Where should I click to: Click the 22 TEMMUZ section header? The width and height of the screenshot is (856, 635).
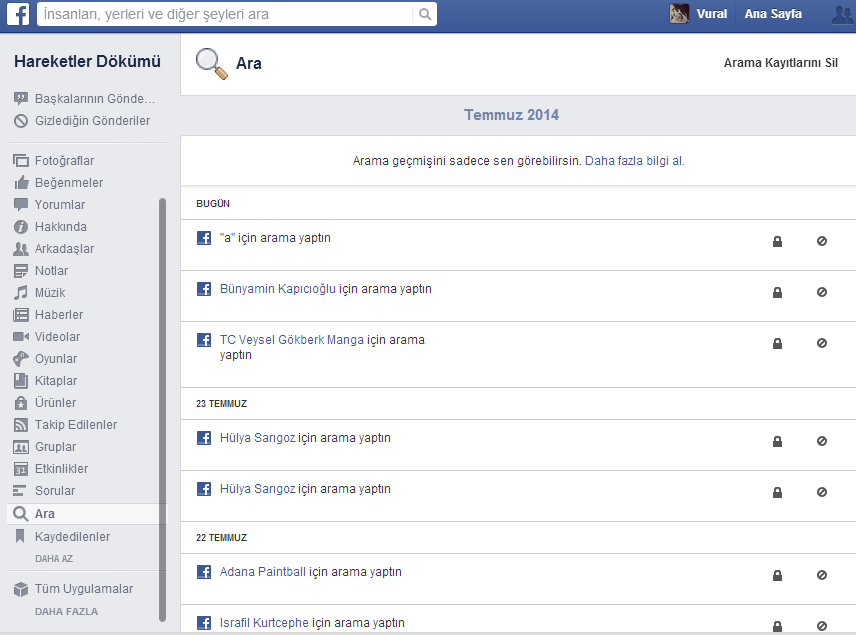coord(222,538)
